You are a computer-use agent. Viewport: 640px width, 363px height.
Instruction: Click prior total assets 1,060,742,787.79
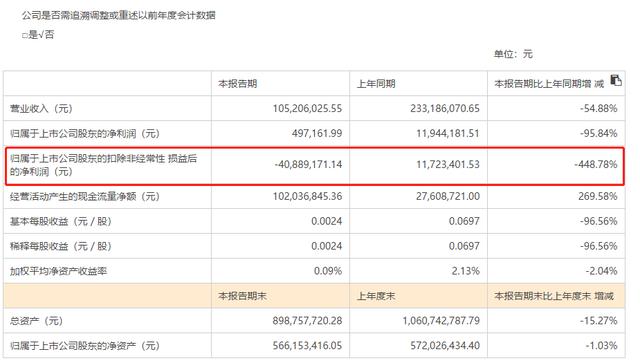pos(441,321)
